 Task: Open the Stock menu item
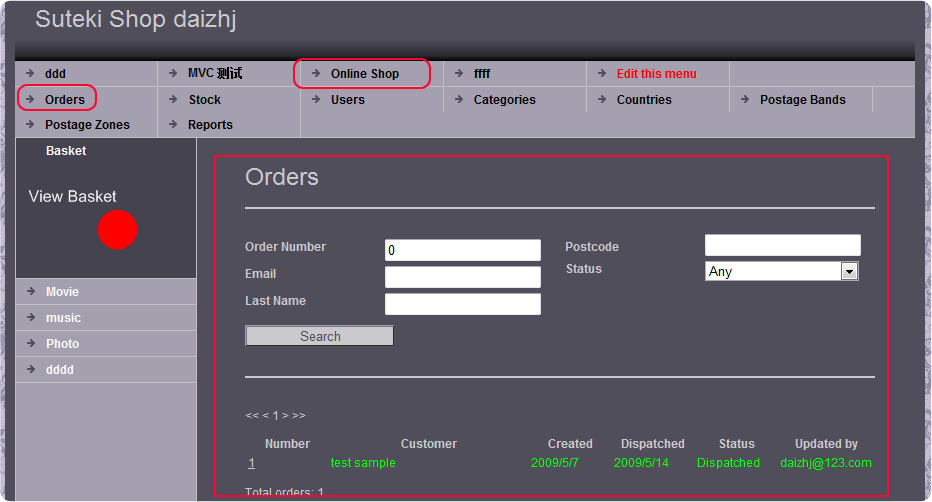(204, 99)
